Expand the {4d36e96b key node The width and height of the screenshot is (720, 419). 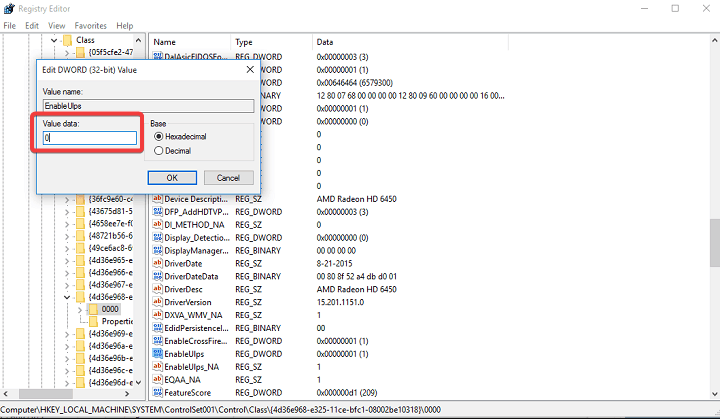point(67,359)
